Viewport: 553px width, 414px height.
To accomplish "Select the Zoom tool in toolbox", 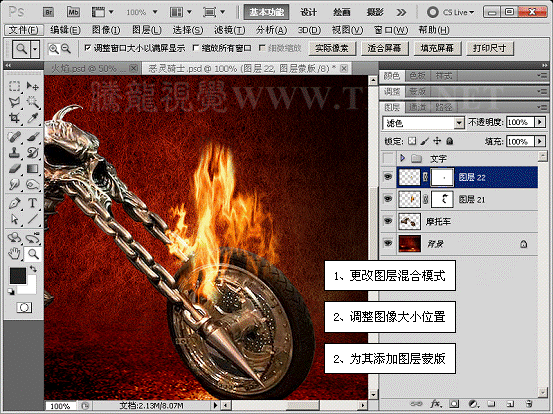I will [x=32, y=254].
